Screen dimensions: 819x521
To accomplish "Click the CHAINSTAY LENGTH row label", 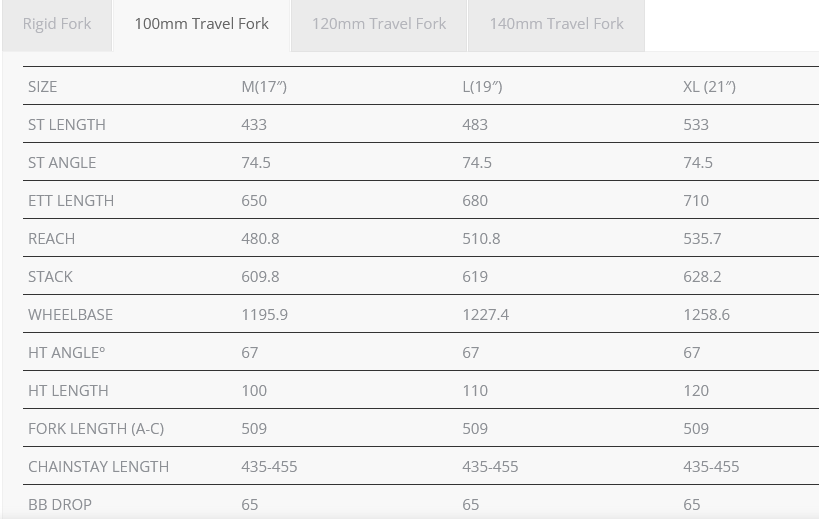I will pos(99,467).
